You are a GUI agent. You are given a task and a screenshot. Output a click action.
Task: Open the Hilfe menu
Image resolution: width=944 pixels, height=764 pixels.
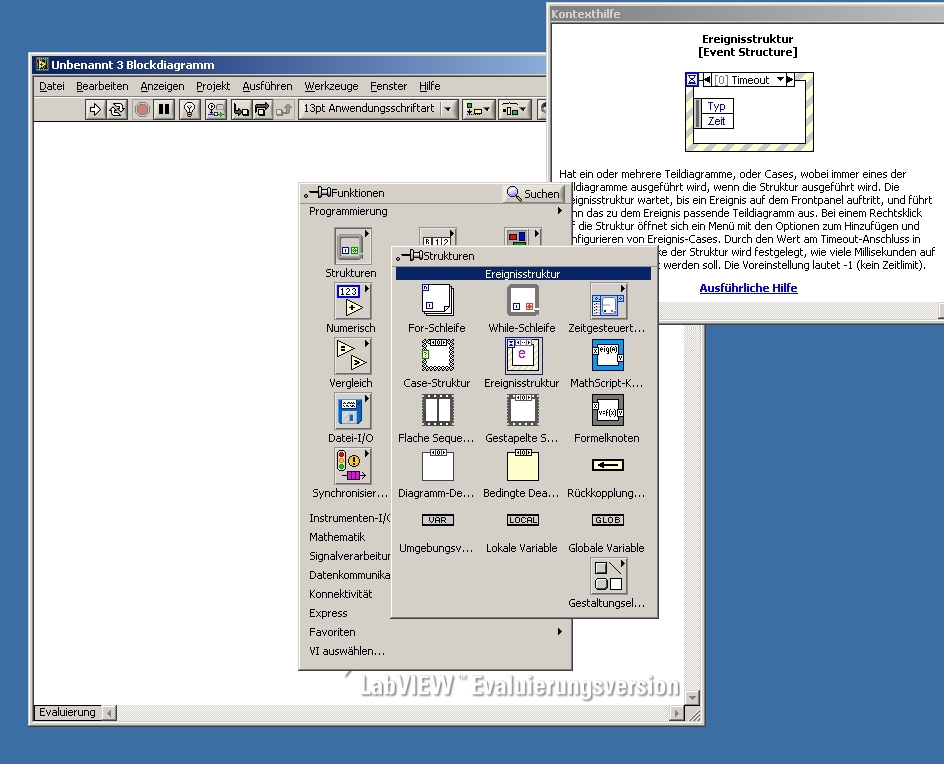[x=429, y=86]
